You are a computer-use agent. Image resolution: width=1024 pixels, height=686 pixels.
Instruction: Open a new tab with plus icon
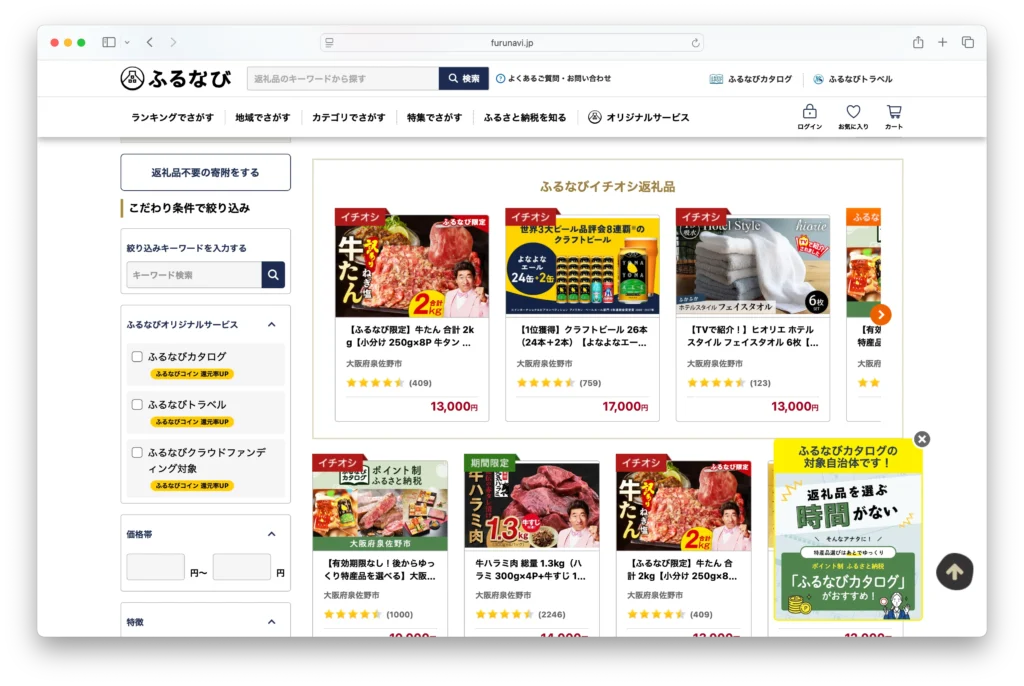tap(942, 42)
